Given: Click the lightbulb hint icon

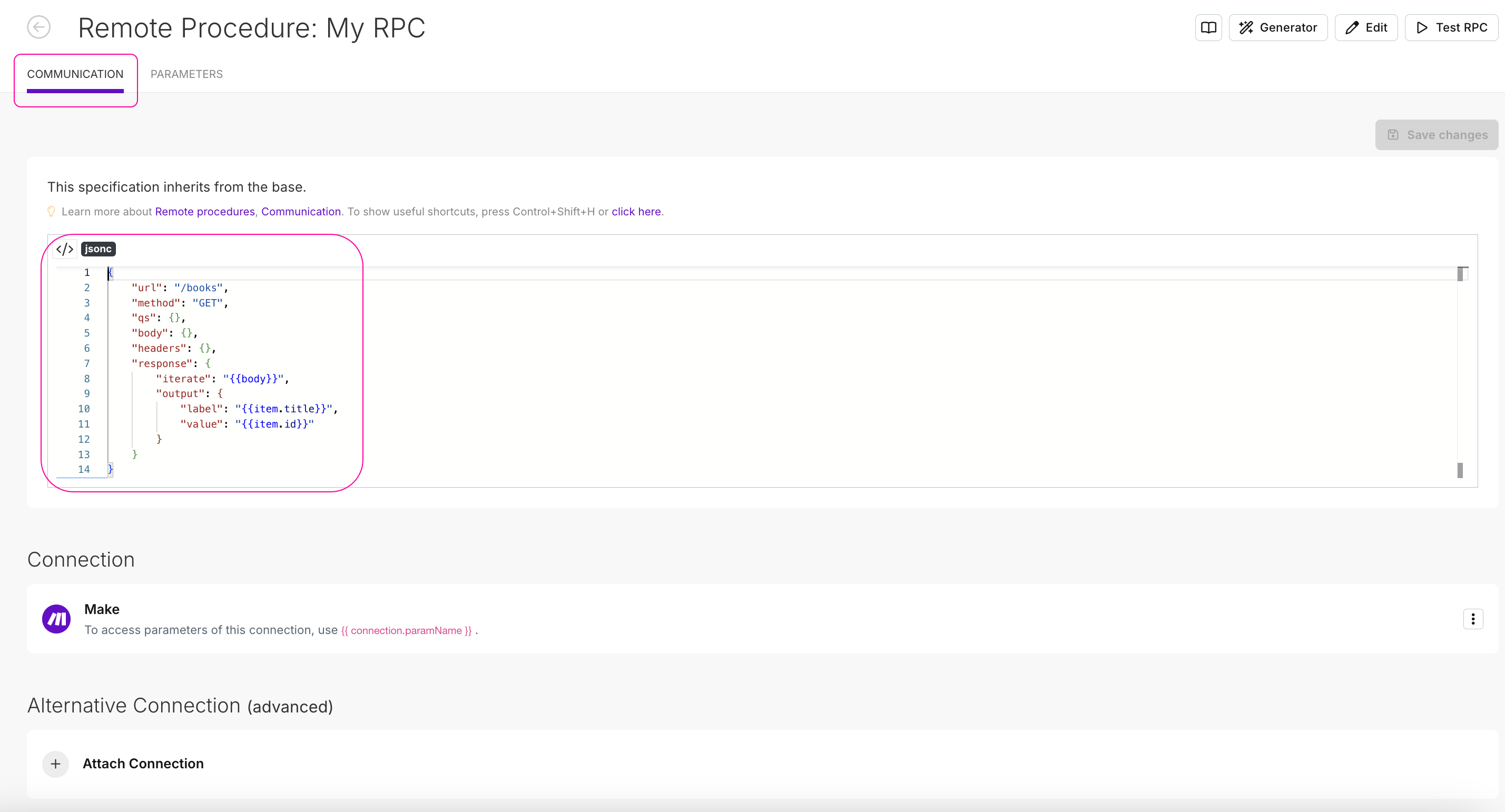Looking at the screenshot, I should pos(52,212).
